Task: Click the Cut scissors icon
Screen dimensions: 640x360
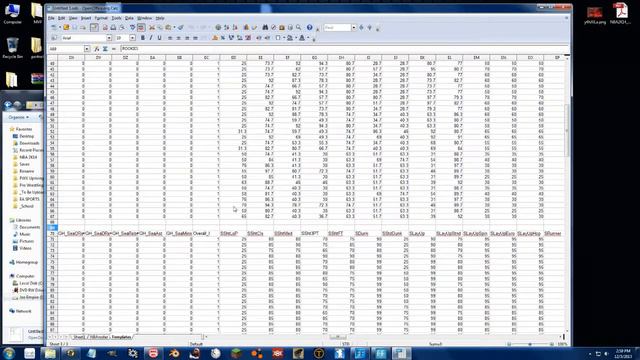Action: [x=152, y=27]
